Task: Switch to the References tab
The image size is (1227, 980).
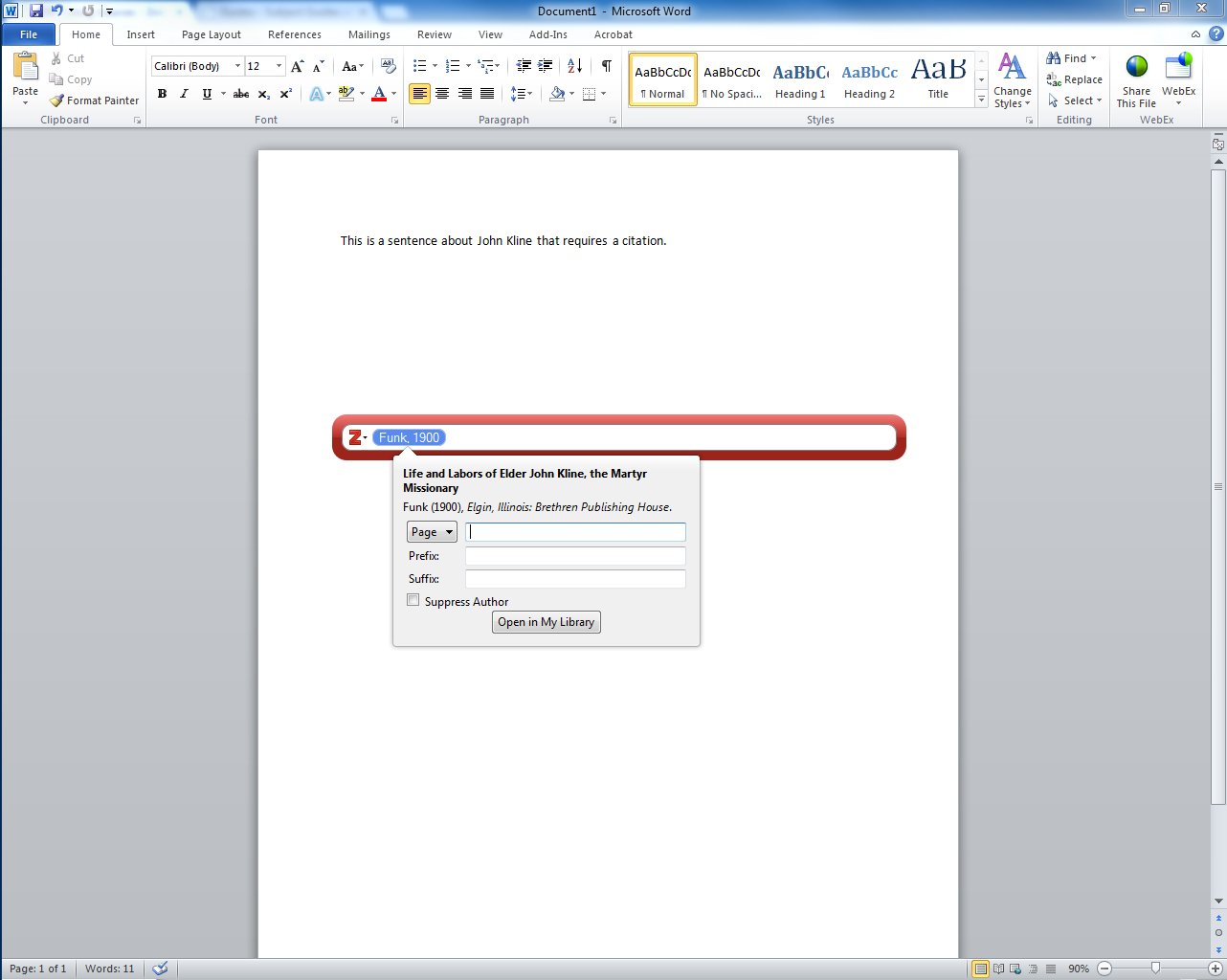Action: 295,34
